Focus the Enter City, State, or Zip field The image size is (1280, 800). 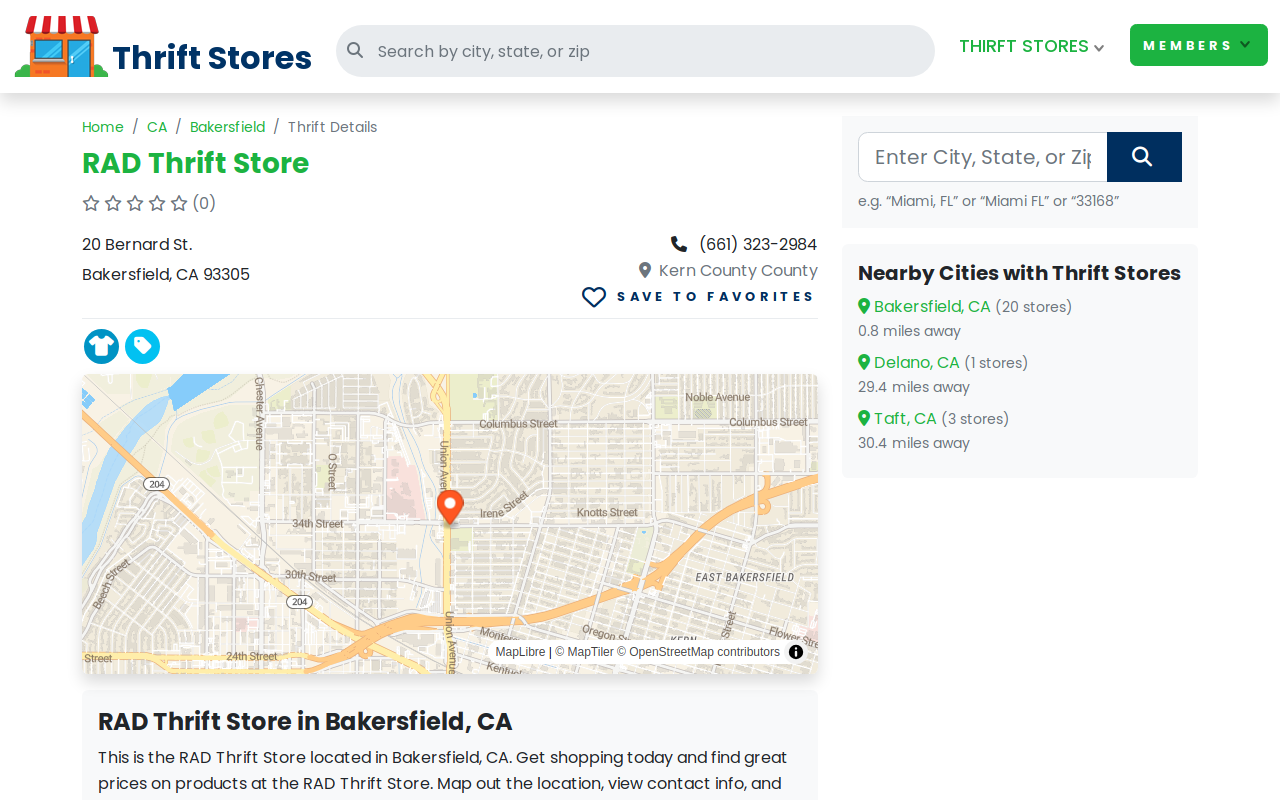pyautogui.click(x=982, y=157)
